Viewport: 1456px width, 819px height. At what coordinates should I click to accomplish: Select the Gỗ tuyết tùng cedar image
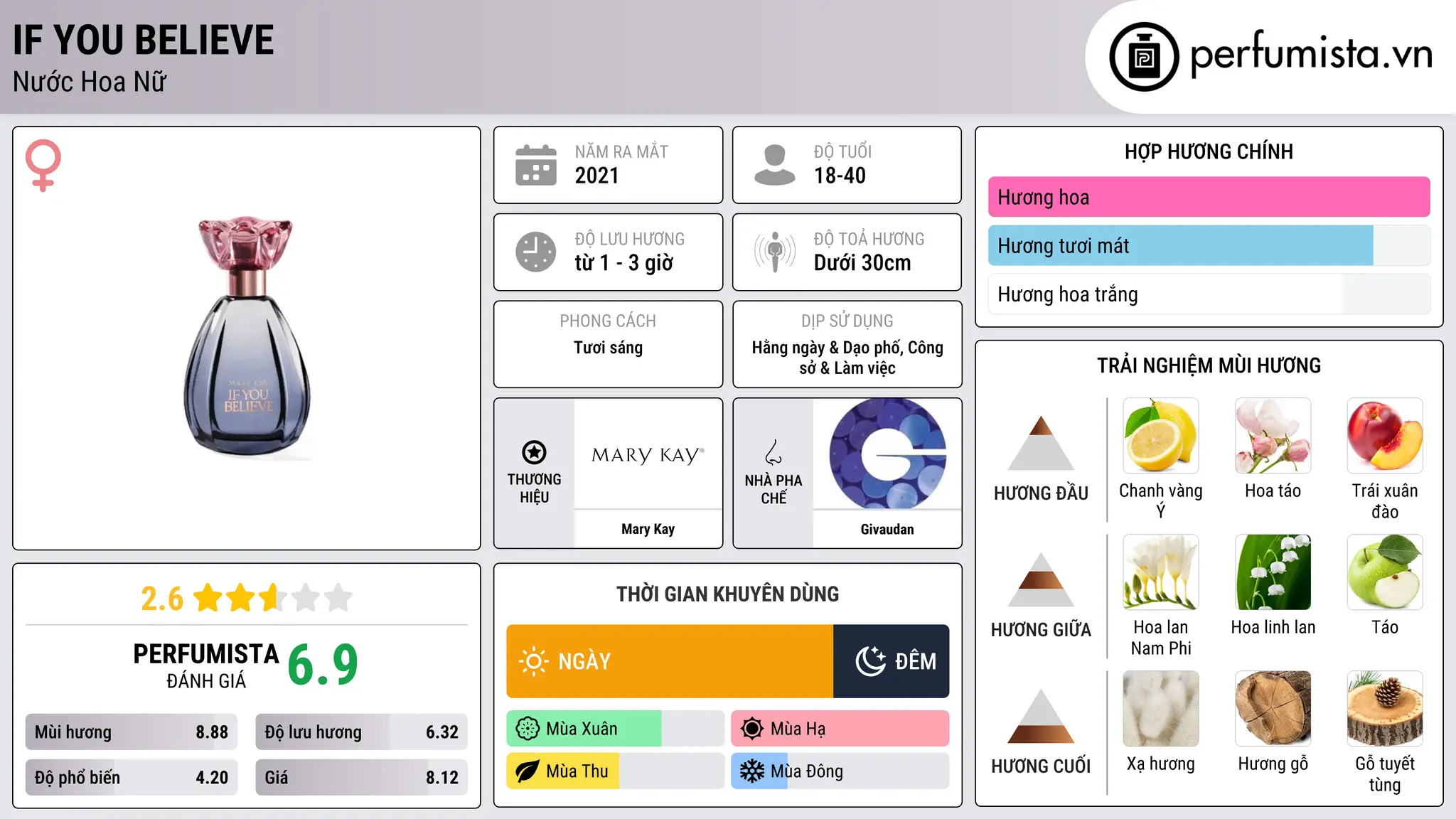click(x=1385, y=709)
